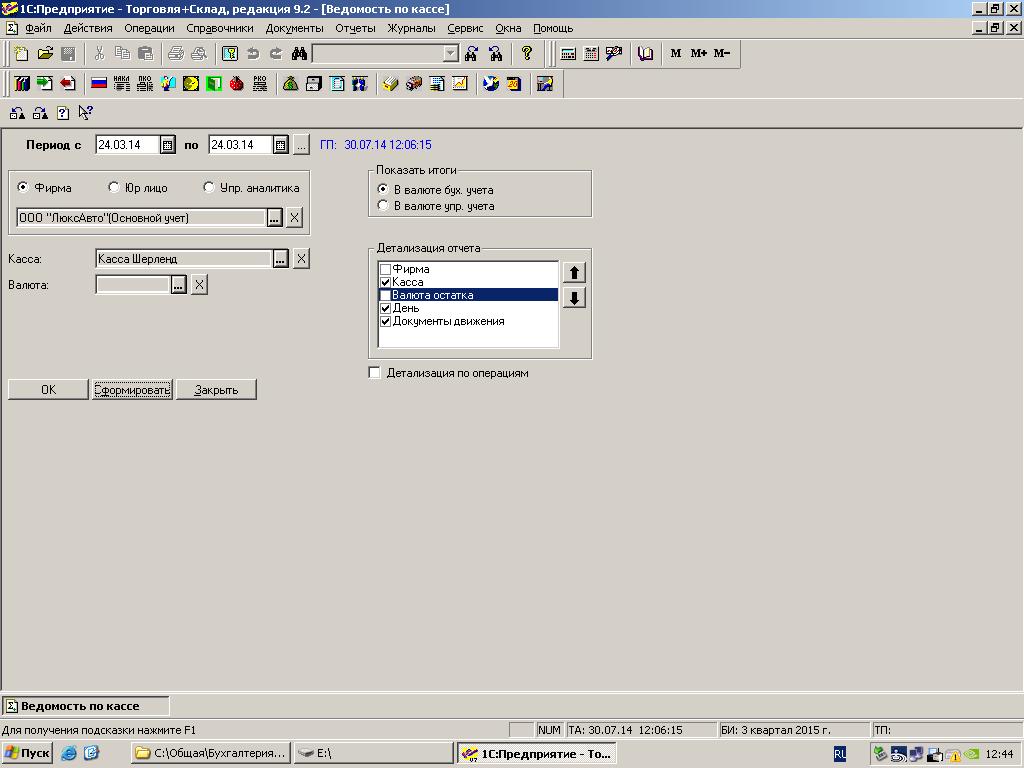Click the M+ memory button
Screen dimensions: 1024x768
pyautogui.click(x=698, y=54)
